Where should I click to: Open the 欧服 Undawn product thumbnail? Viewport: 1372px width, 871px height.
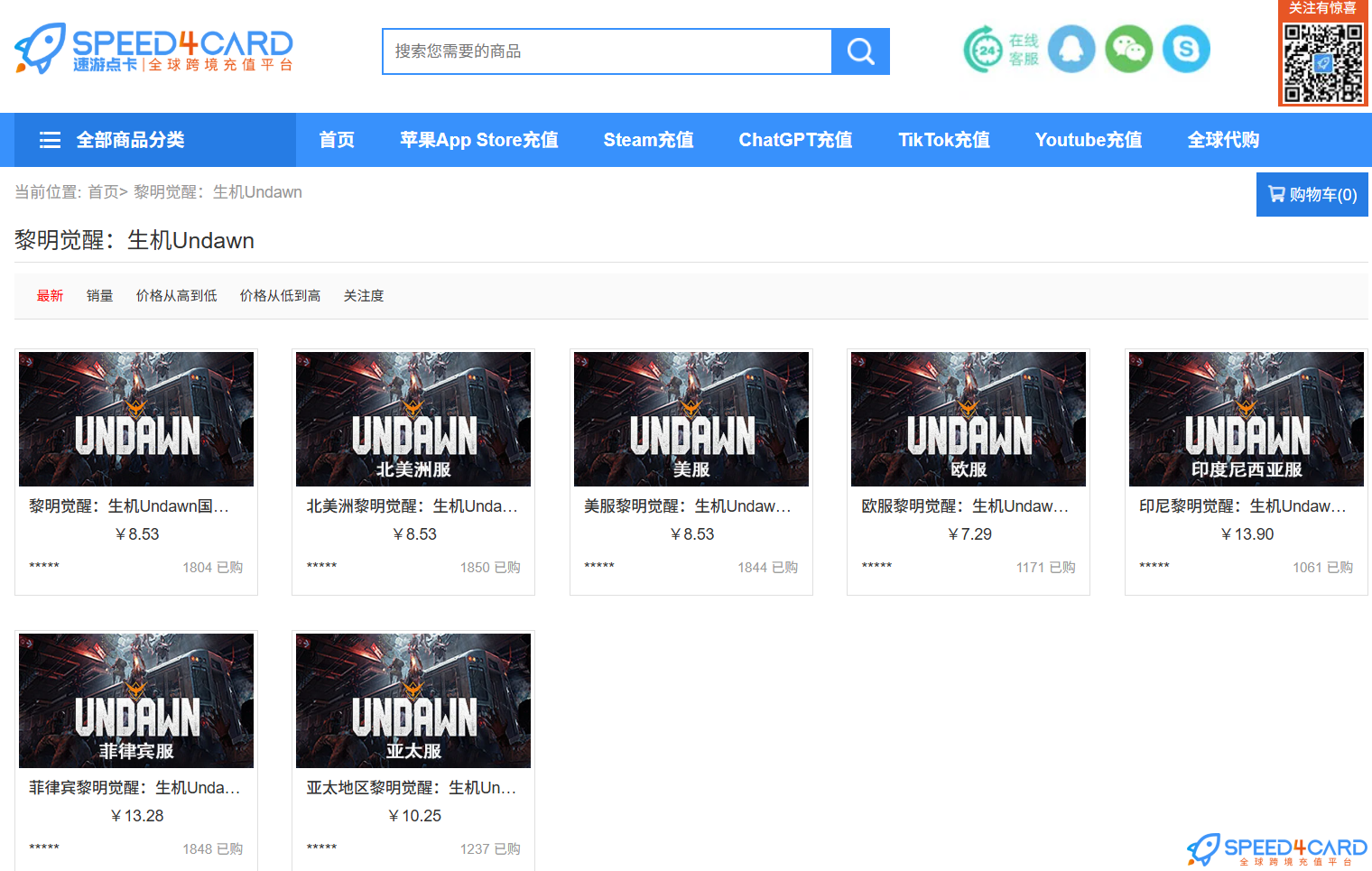[969, 419]
